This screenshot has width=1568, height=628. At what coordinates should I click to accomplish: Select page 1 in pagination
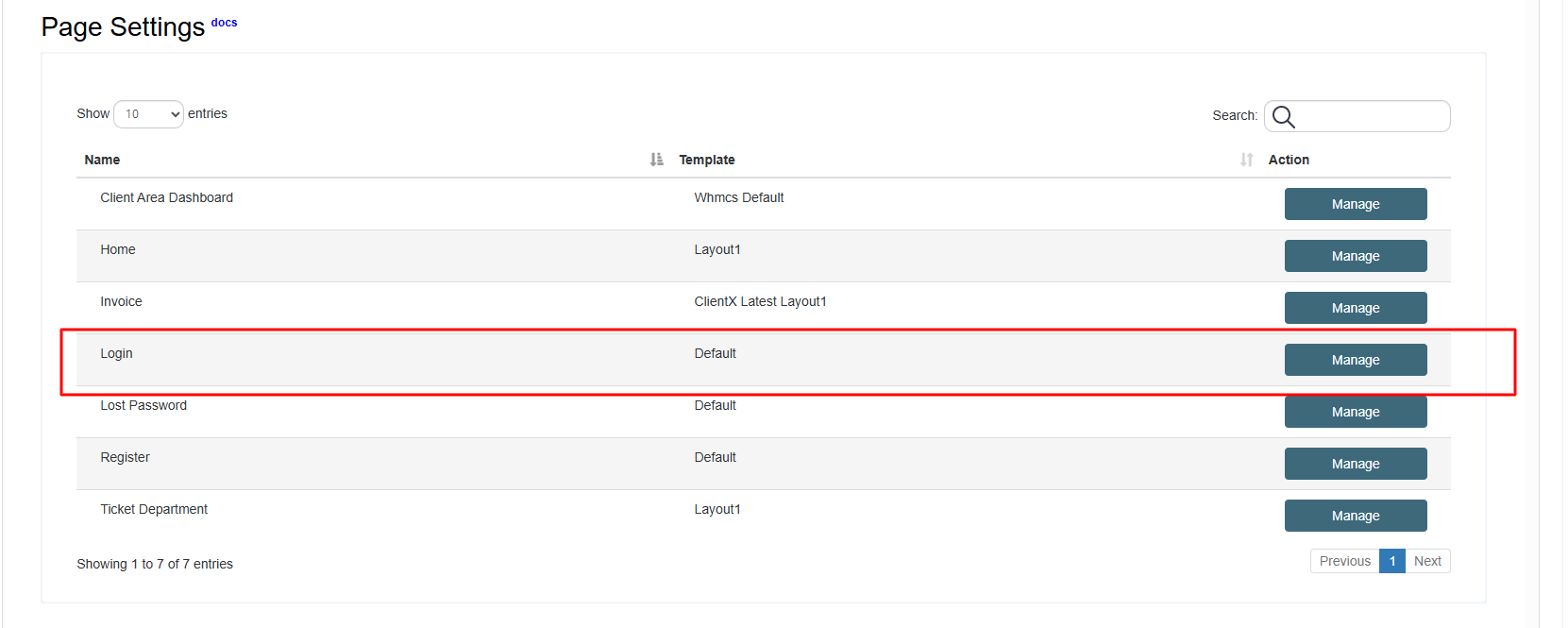coord(1391,561)
